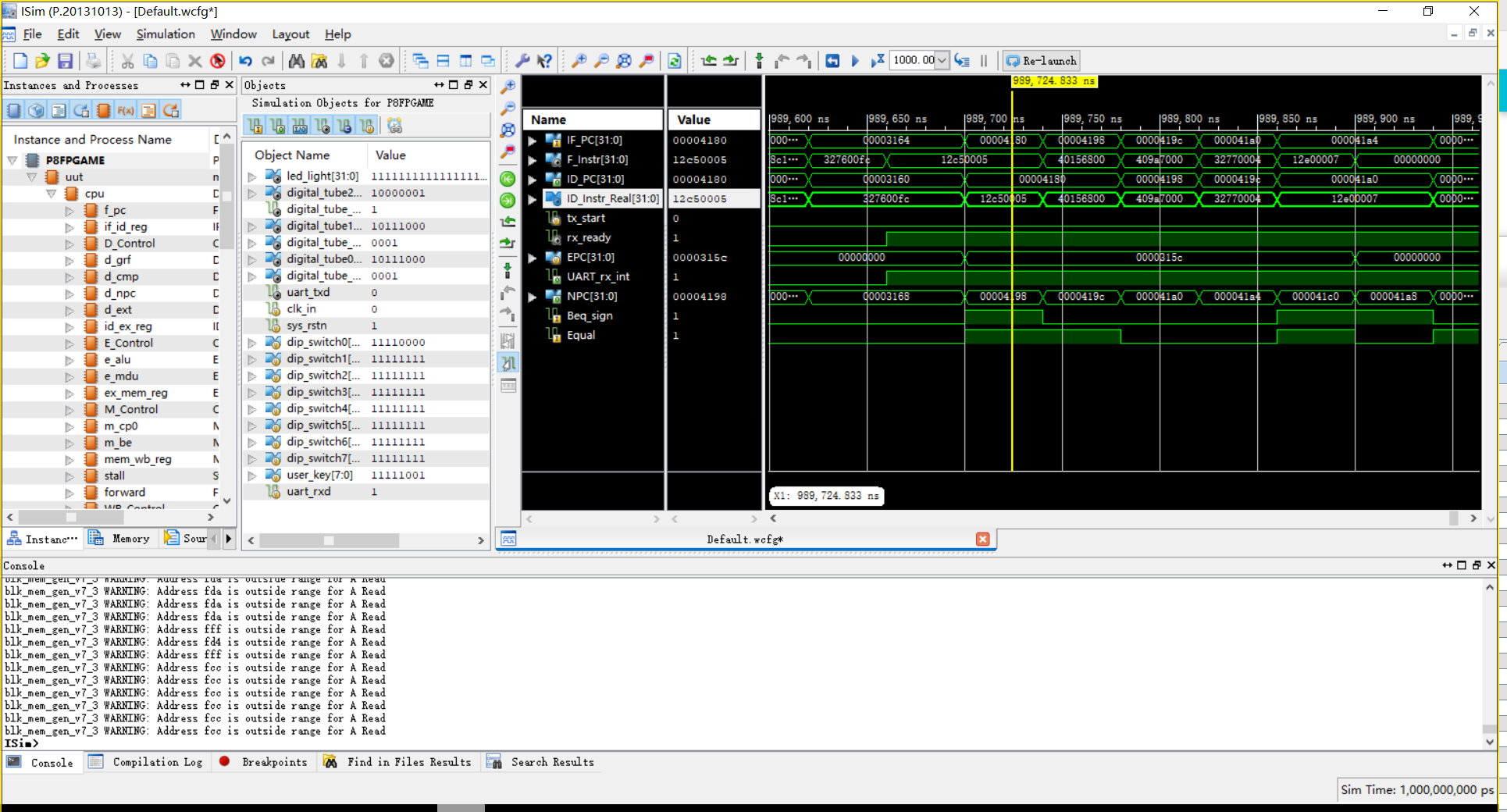Toggle the Inout Ports filter in the Objects panel
The width and height of the screenshot is (1507, 812).
tap(300, 126)
